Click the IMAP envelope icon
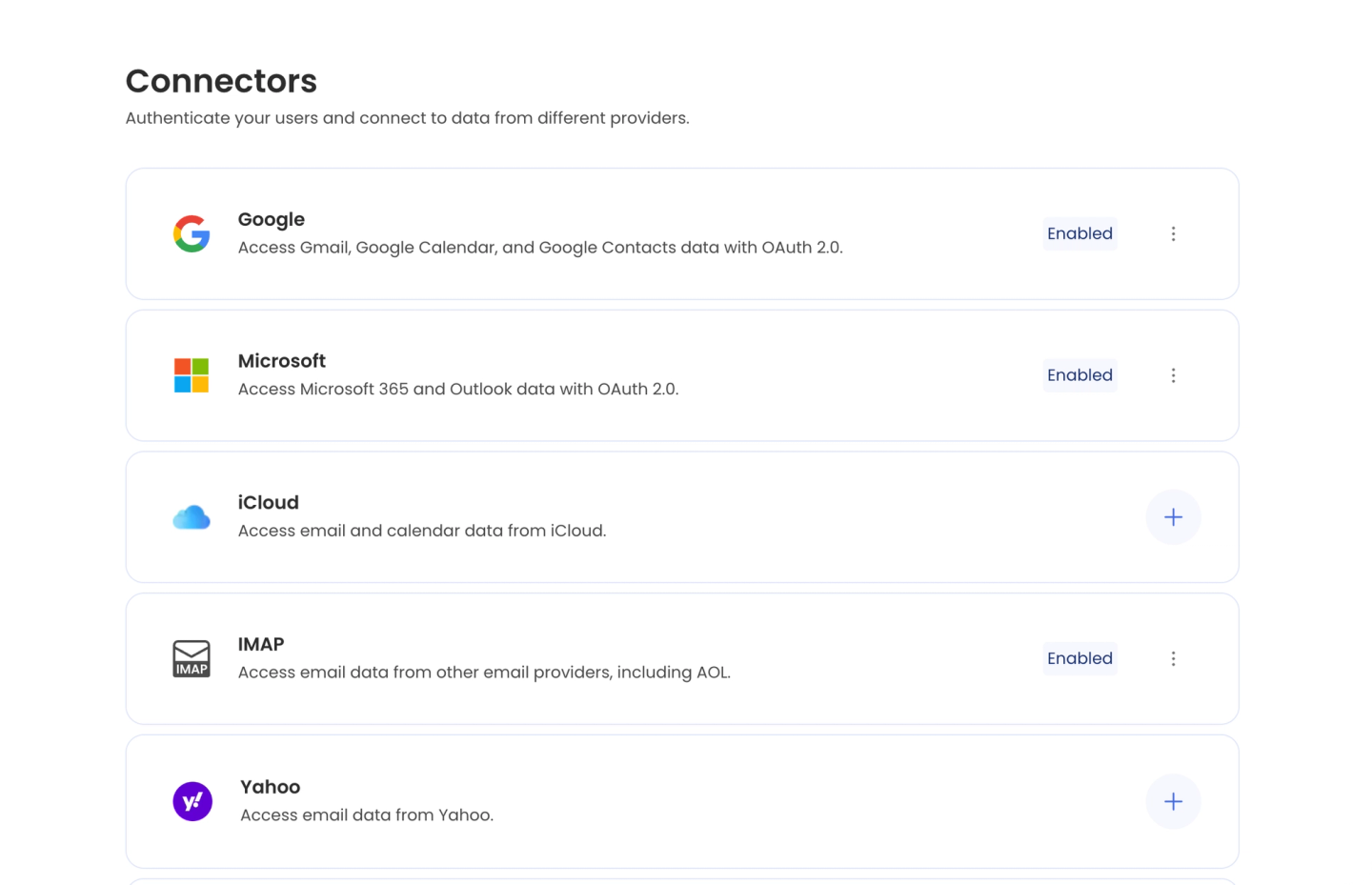 (x=192, y=658)
